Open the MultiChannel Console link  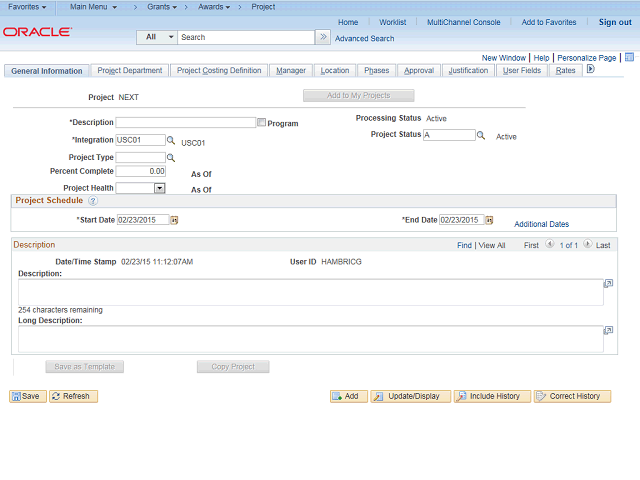tap(464, 22)
